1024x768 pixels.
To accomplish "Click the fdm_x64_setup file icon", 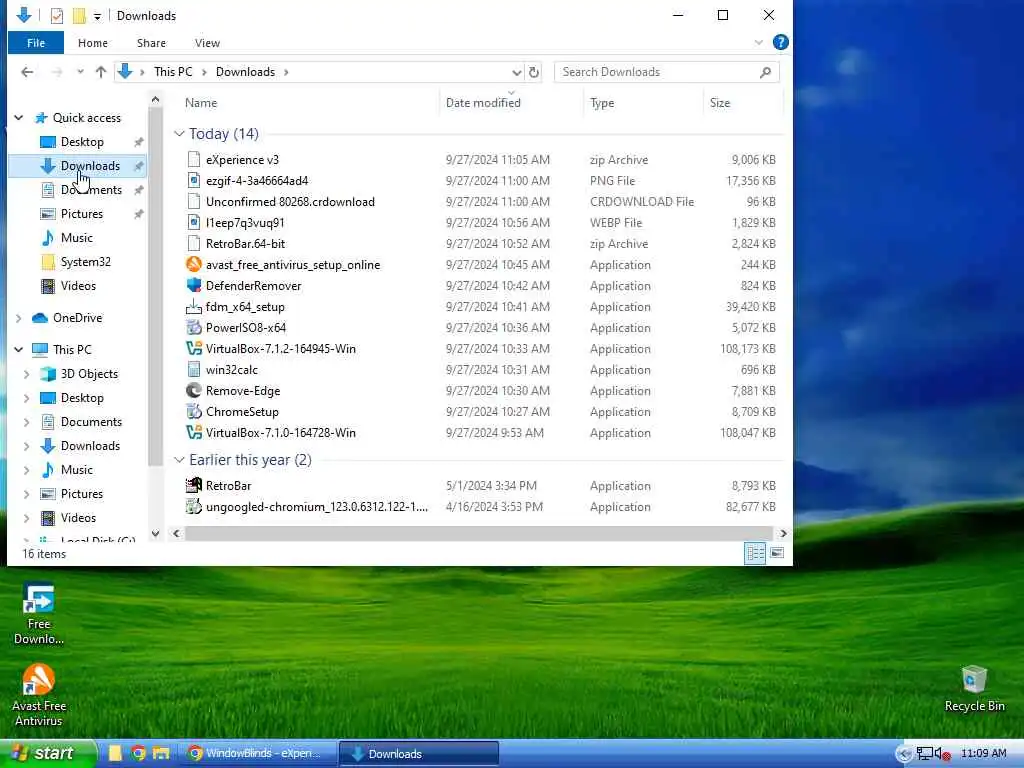I will [193, 306].
